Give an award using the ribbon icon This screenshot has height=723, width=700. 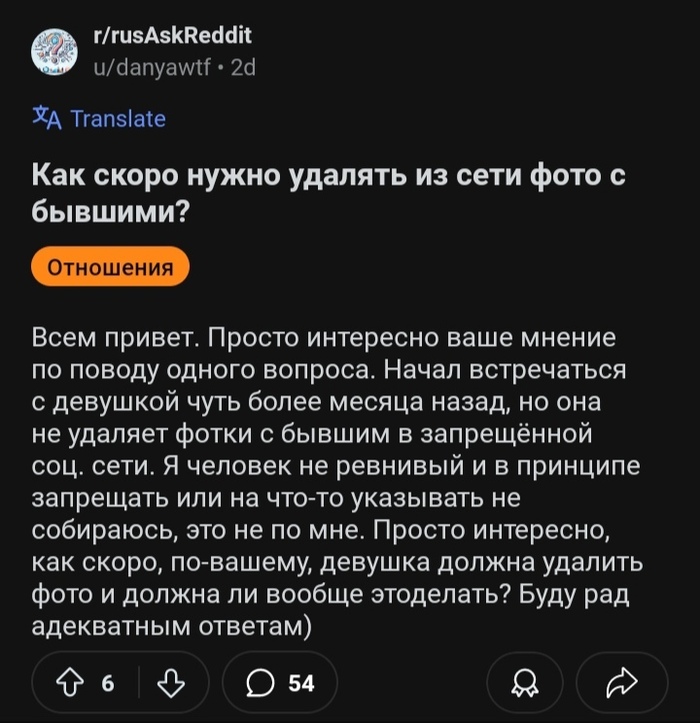[523, 683]
